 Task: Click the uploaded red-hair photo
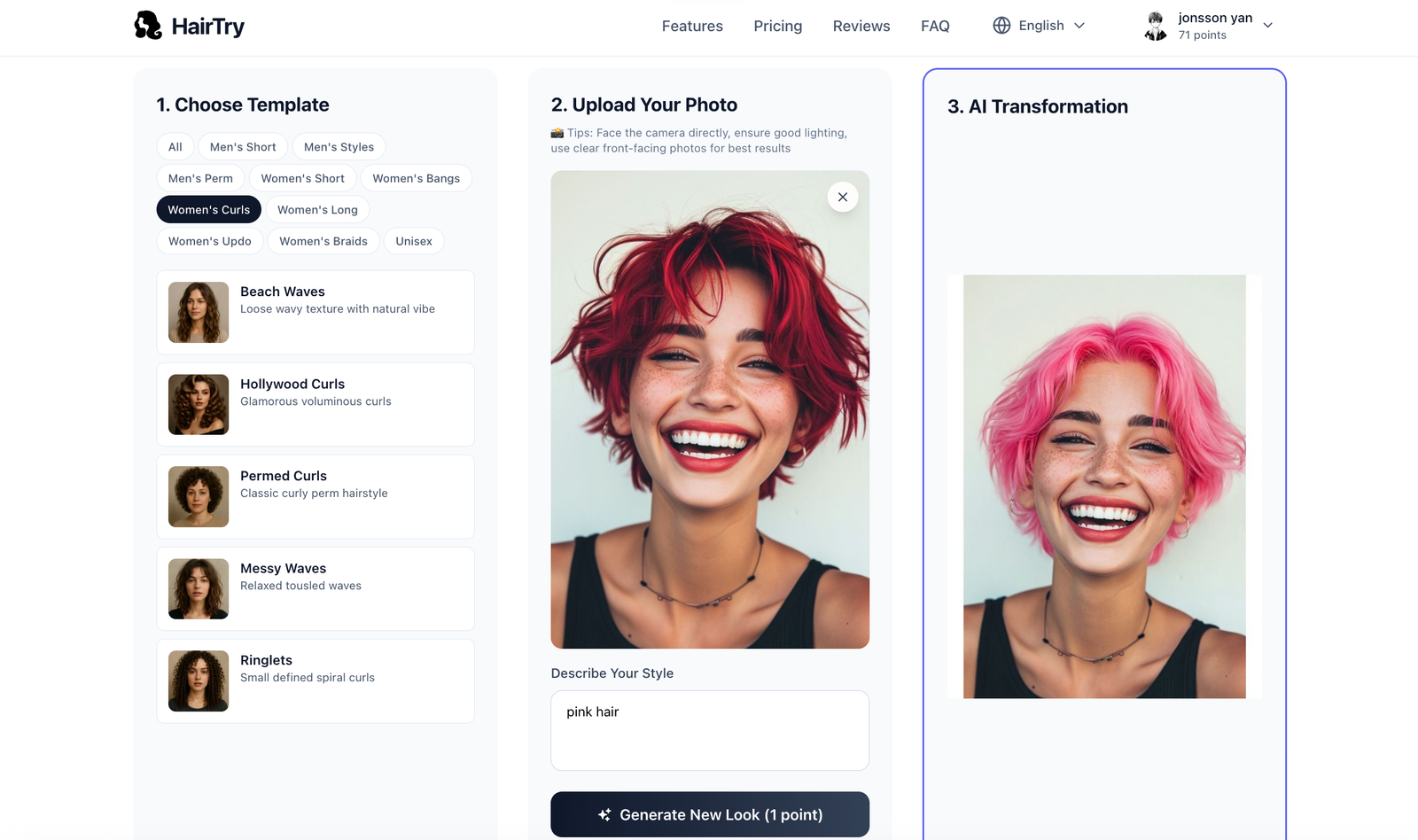click(710, 409)
